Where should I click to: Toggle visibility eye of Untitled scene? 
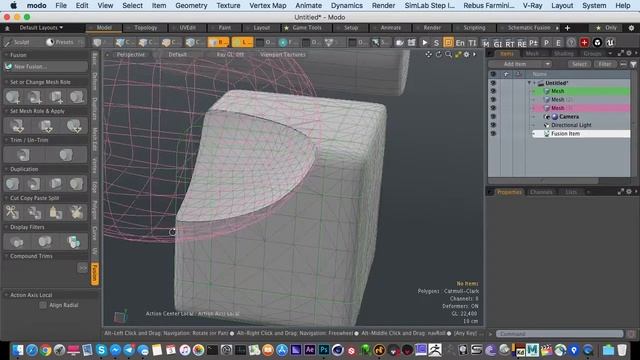pos(493,83)
